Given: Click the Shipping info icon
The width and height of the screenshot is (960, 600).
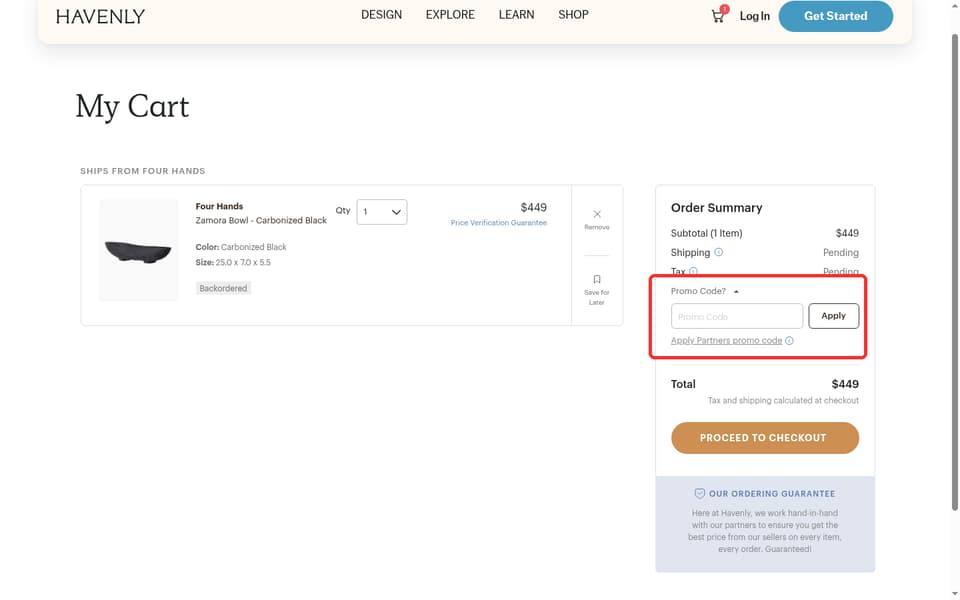Looking at the screenshot, I should click(x=719, y=252).
